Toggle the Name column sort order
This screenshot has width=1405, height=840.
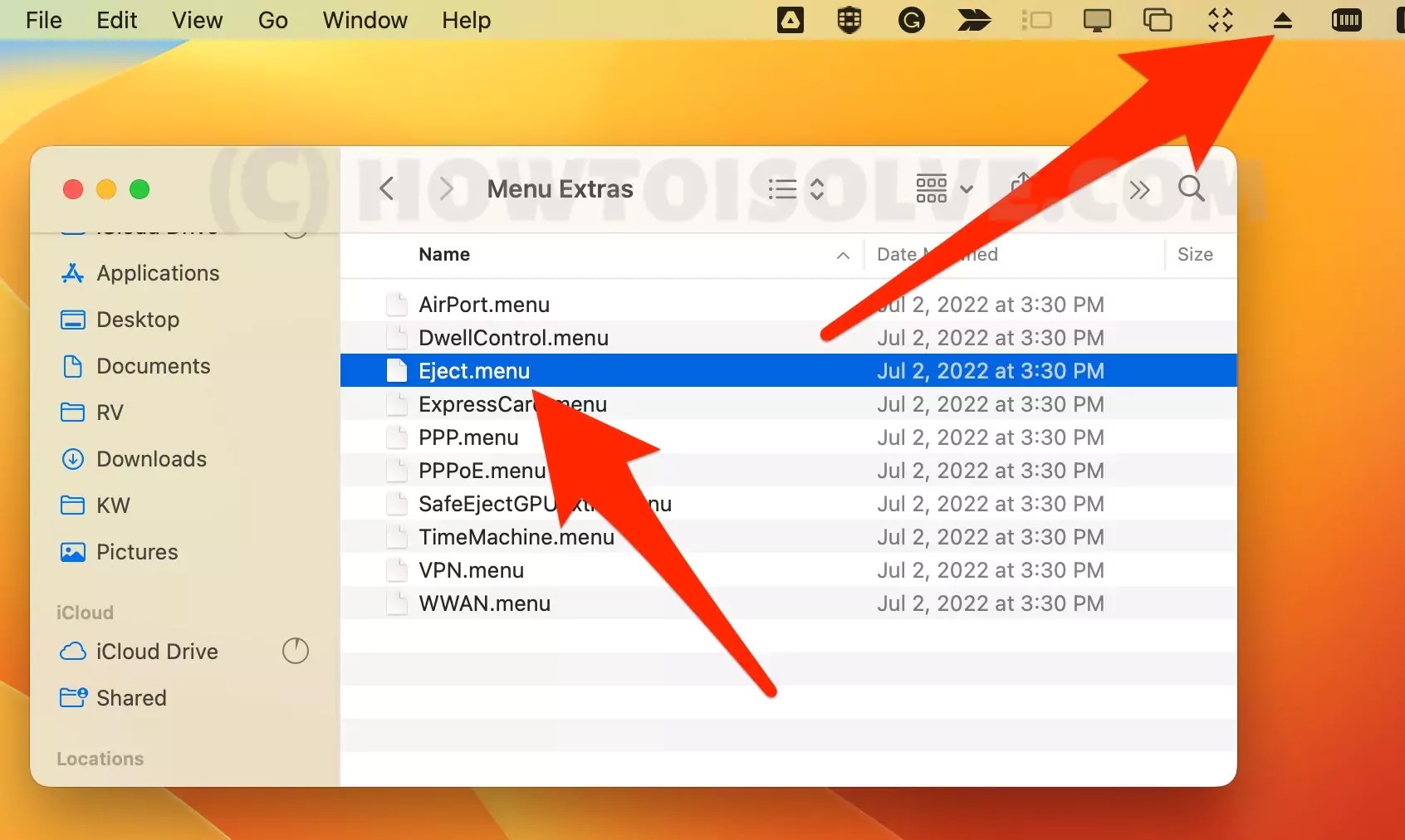842,255
